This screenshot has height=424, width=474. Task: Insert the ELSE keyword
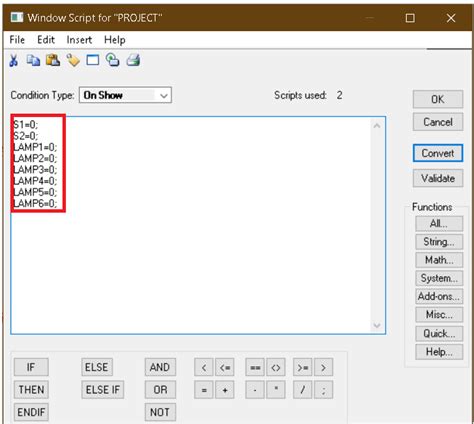coord(97,367)
